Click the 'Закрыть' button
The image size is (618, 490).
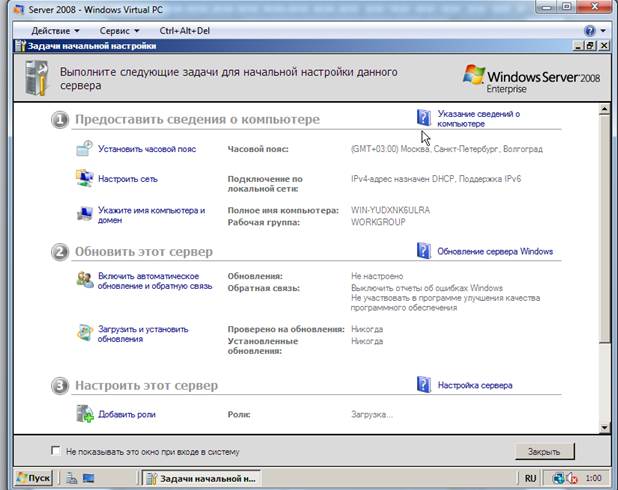coord(544,451)
